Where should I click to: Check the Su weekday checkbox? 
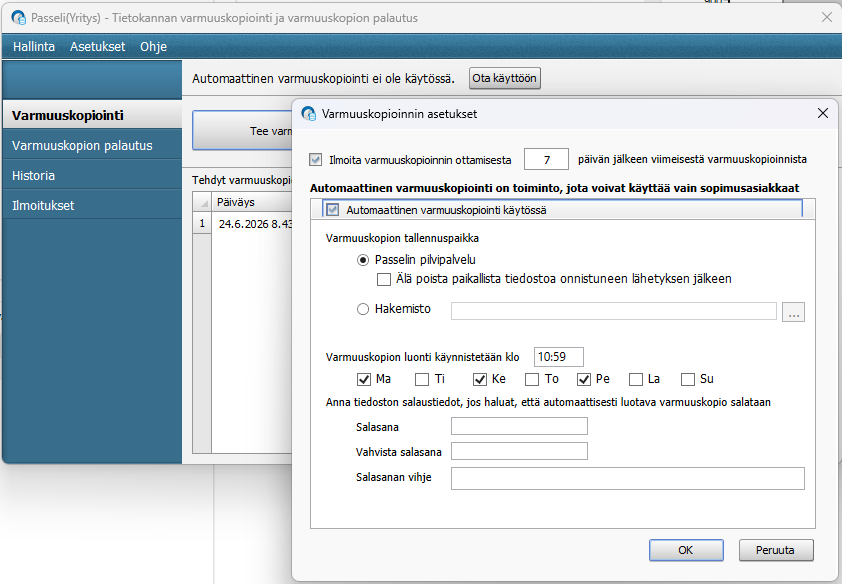coord(688,379)
